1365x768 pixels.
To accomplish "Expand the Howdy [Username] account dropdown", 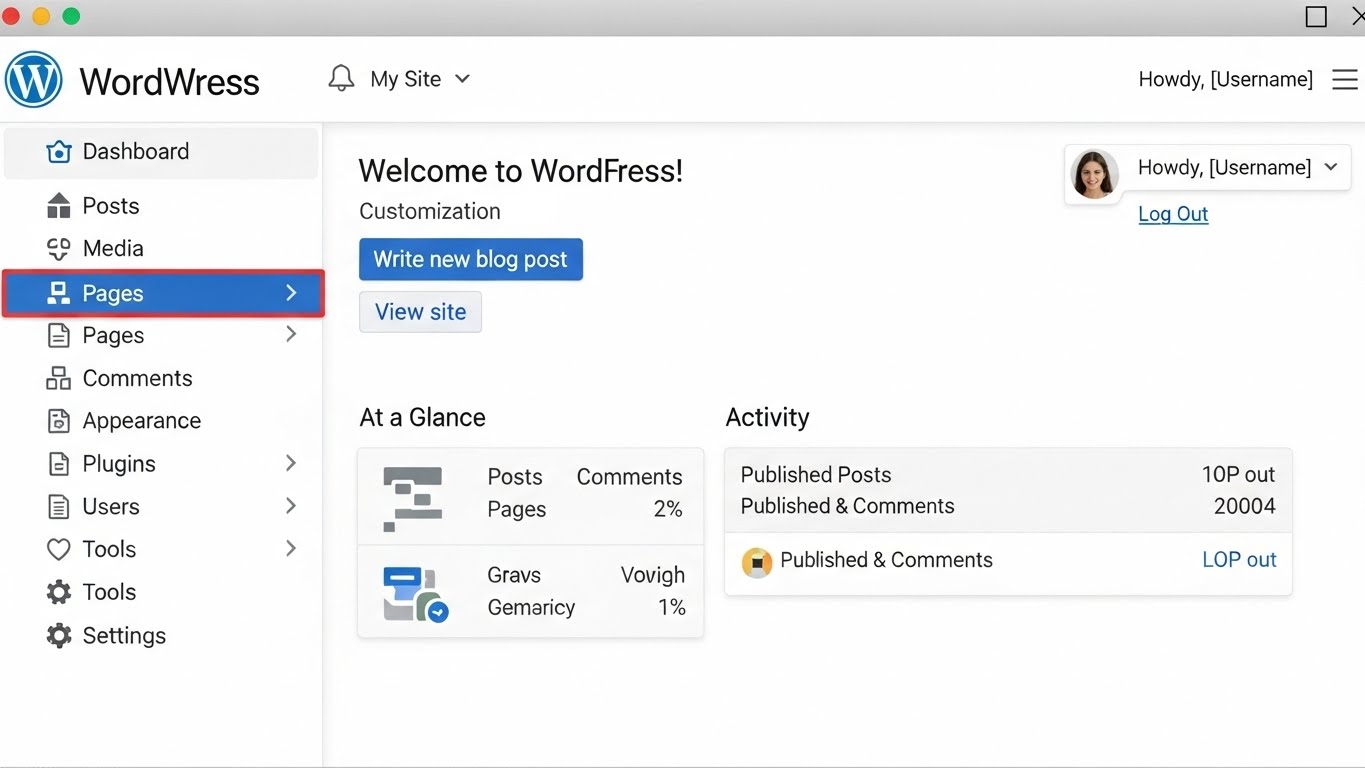I will (1331, 168).
